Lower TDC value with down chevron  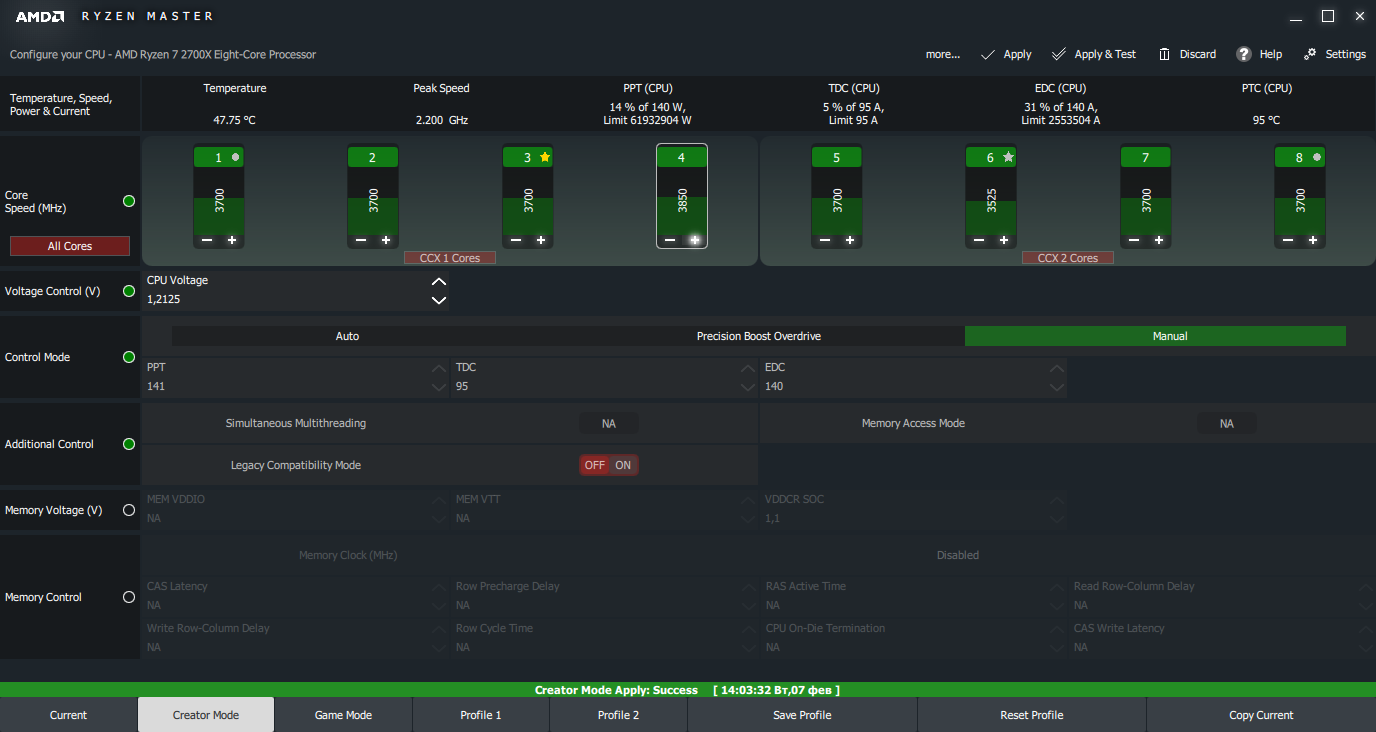[x=747, y=387]
